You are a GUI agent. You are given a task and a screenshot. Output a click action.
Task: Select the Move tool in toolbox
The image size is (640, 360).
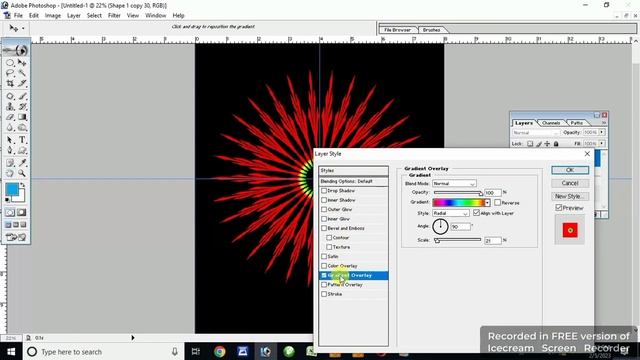22,63
